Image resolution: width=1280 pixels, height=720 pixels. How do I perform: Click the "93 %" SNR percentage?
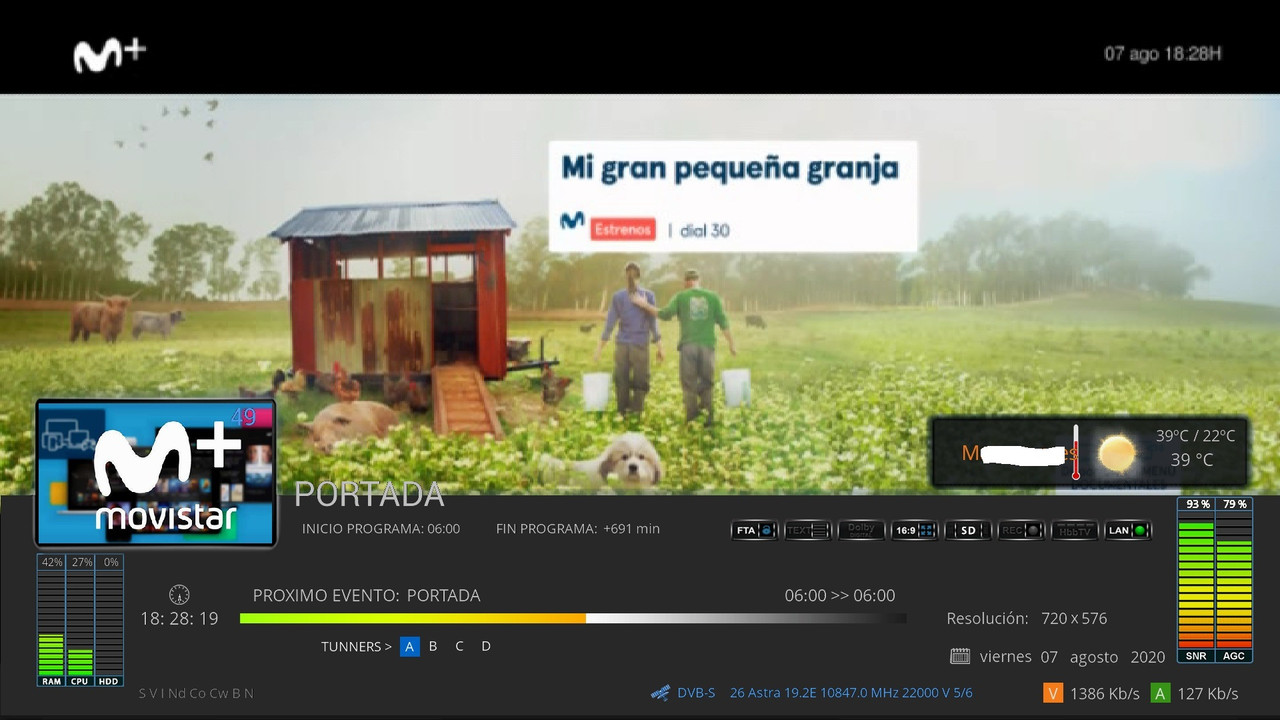click(1198, 505)
